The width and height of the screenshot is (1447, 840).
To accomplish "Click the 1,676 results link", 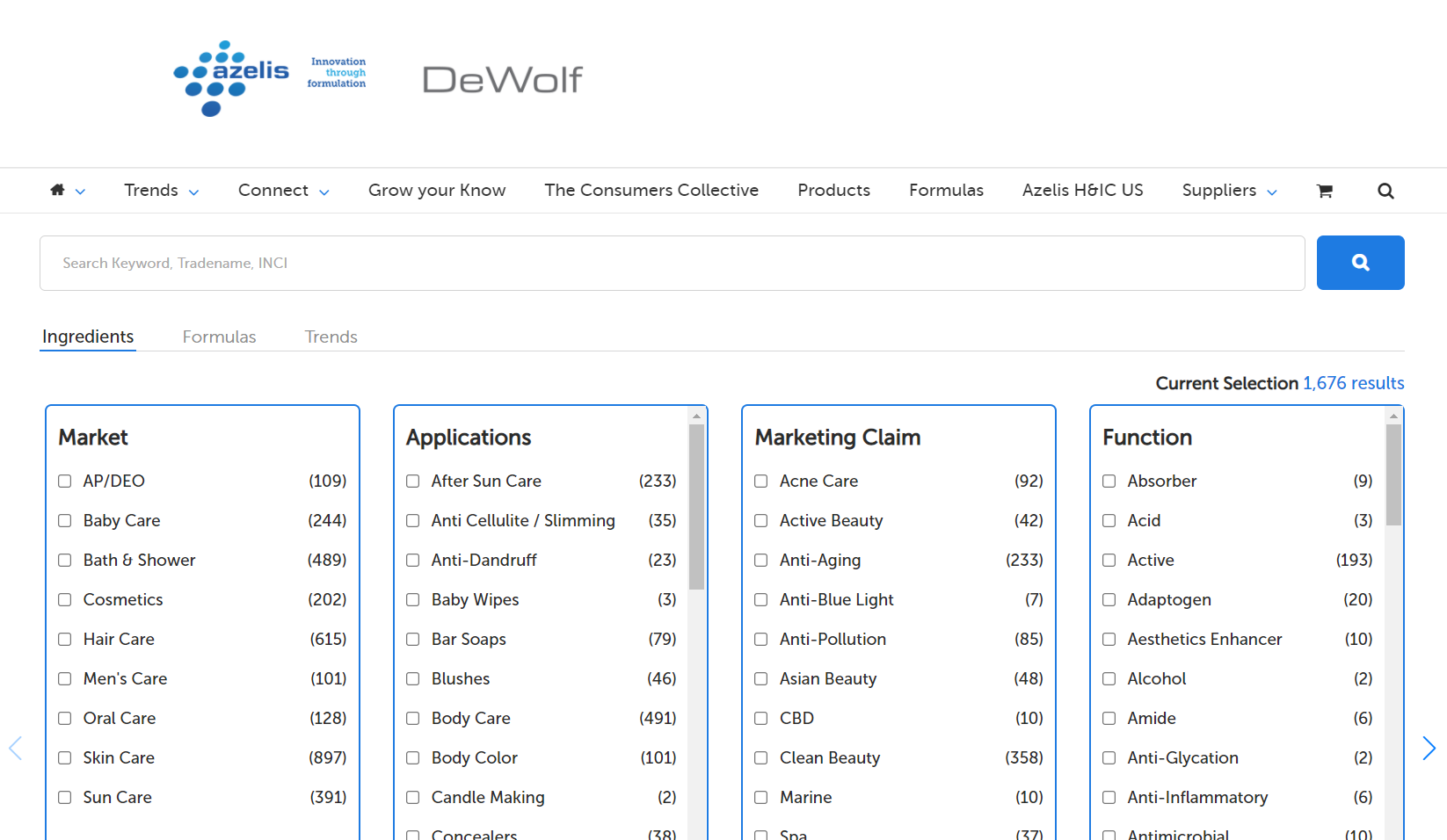I will click(x=1353, y=383).
